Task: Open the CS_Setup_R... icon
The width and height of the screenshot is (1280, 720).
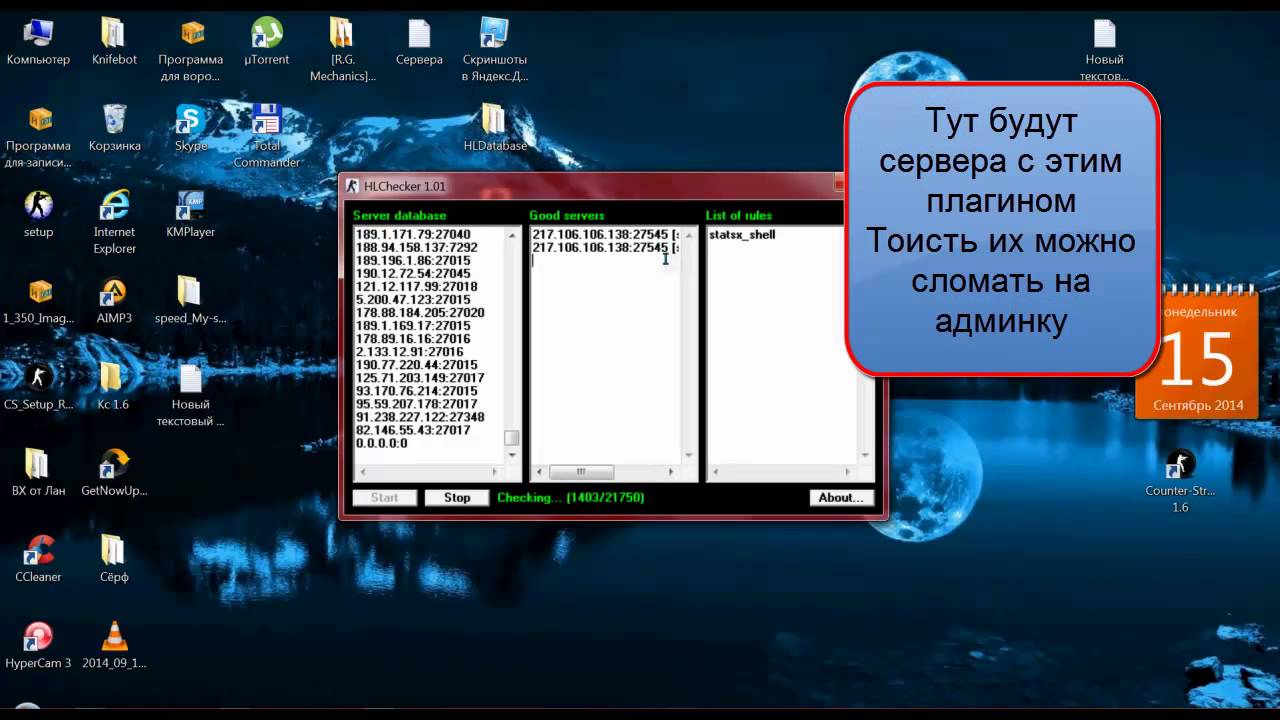Action: click(38, 387)
